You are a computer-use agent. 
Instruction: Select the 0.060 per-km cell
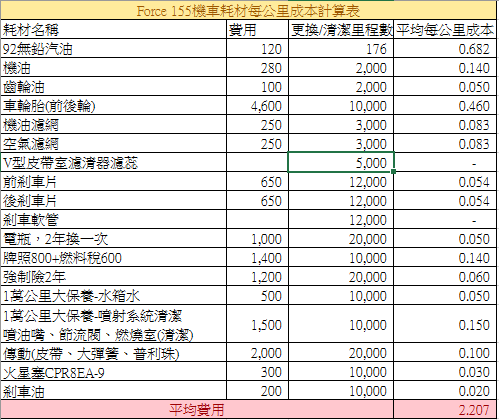click(x=445, y=276)
